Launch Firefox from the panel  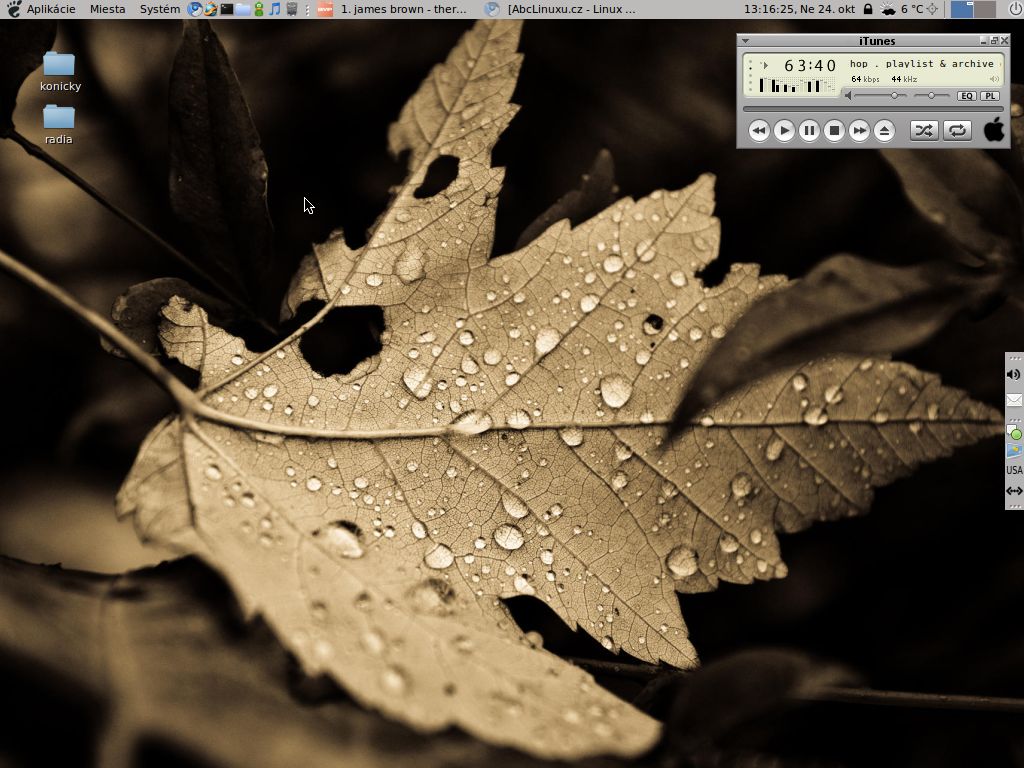point(210,9)
